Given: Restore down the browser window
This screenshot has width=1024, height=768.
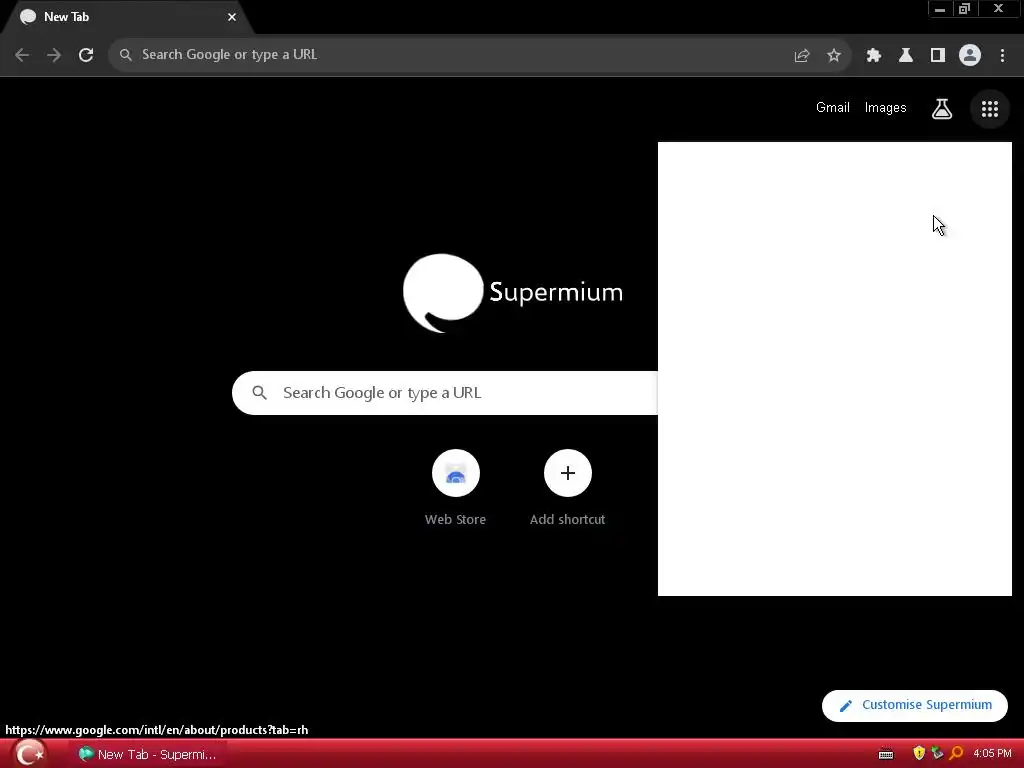Looking at the screenshot, I should (965, 9).
